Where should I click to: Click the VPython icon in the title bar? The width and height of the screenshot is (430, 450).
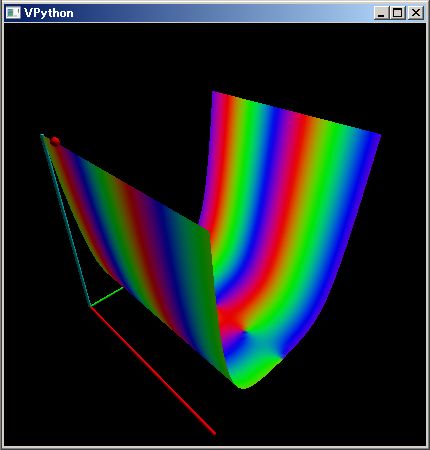click(x=13, y=13)
